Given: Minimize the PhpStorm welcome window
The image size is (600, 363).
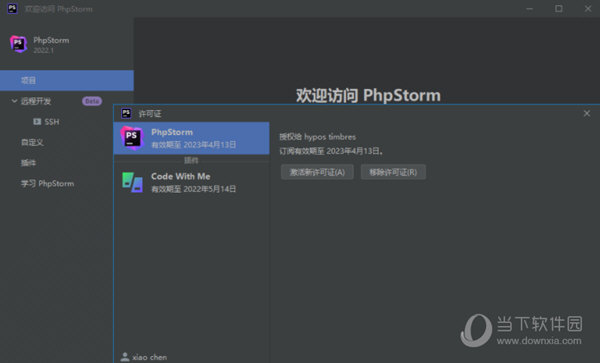Looking at the screenshot, I should pos(529,8).
